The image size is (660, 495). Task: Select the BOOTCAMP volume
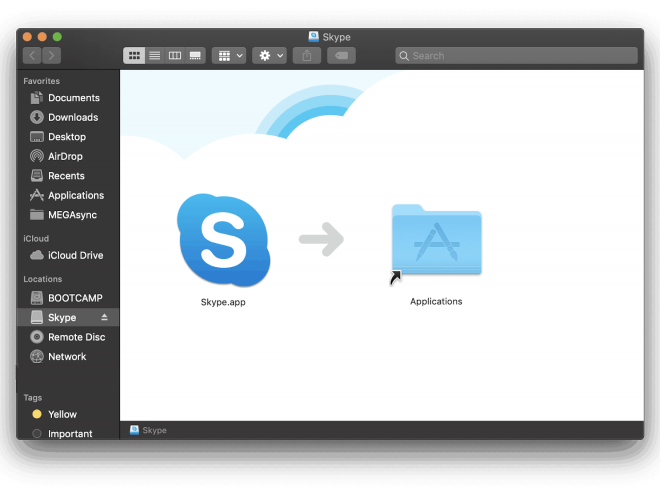[68, 298]
